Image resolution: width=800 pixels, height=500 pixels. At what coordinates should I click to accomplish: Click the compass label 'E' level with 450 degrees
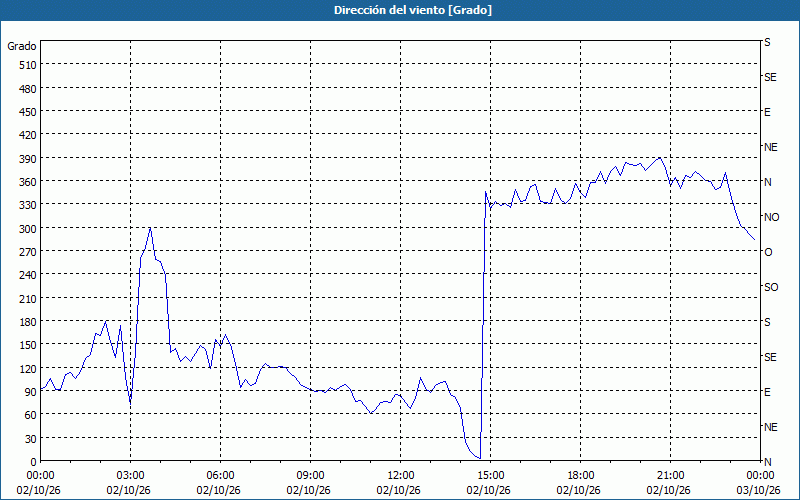click(x=767, y=112)
